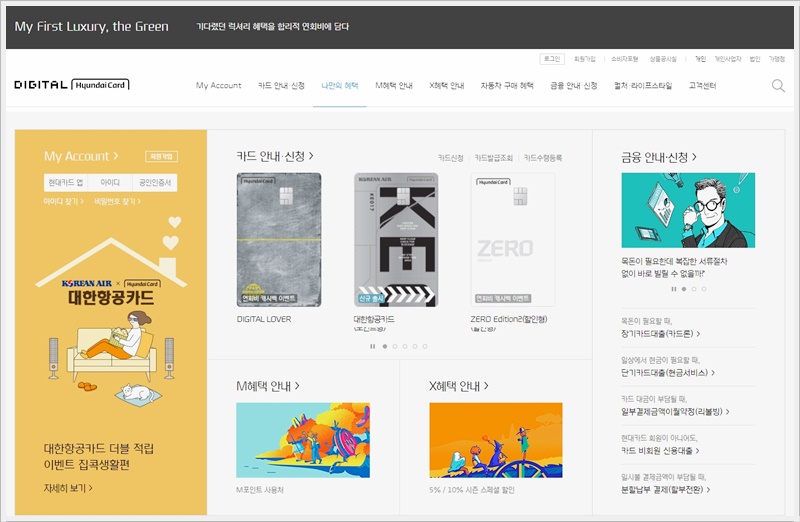
Task: Select first finance banner dot
Action: click(x=684, y=289)
